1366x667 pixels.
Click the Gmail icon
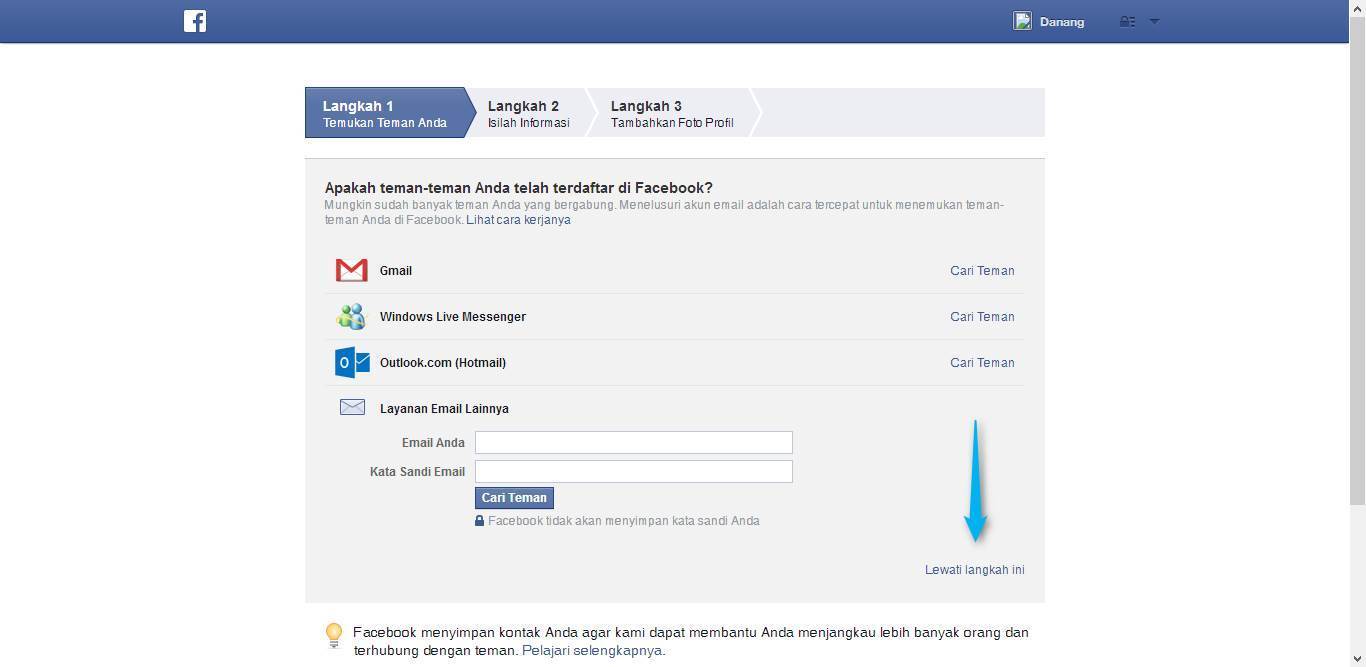[352, 270]
